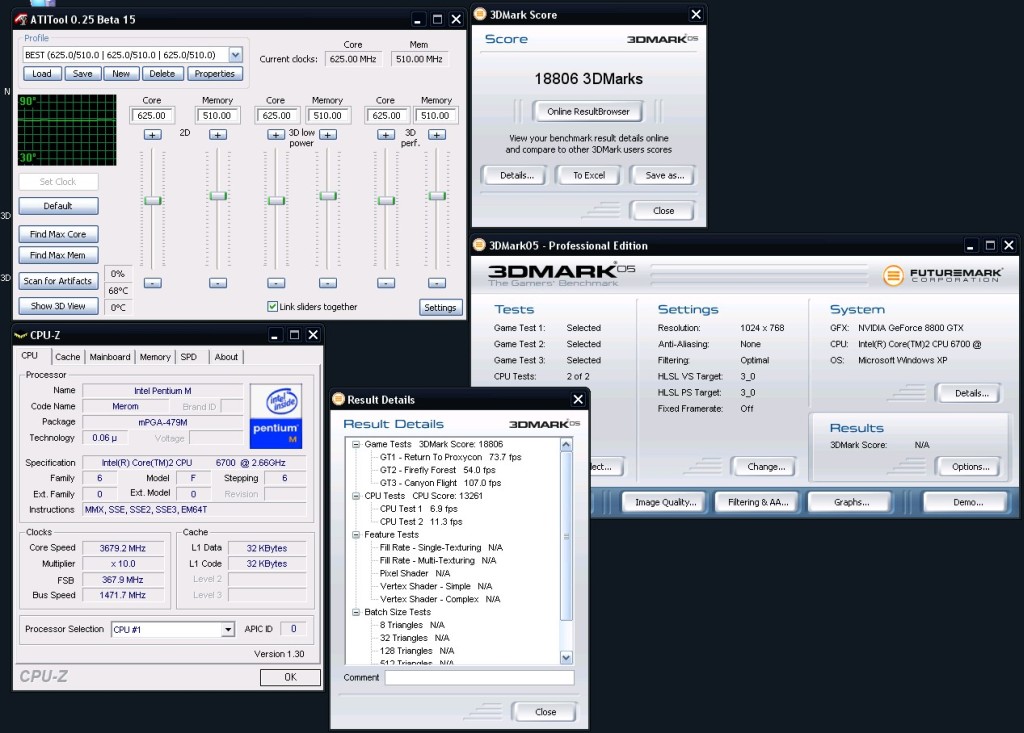Click the Futuremark Corporation logo

point(942,275)
